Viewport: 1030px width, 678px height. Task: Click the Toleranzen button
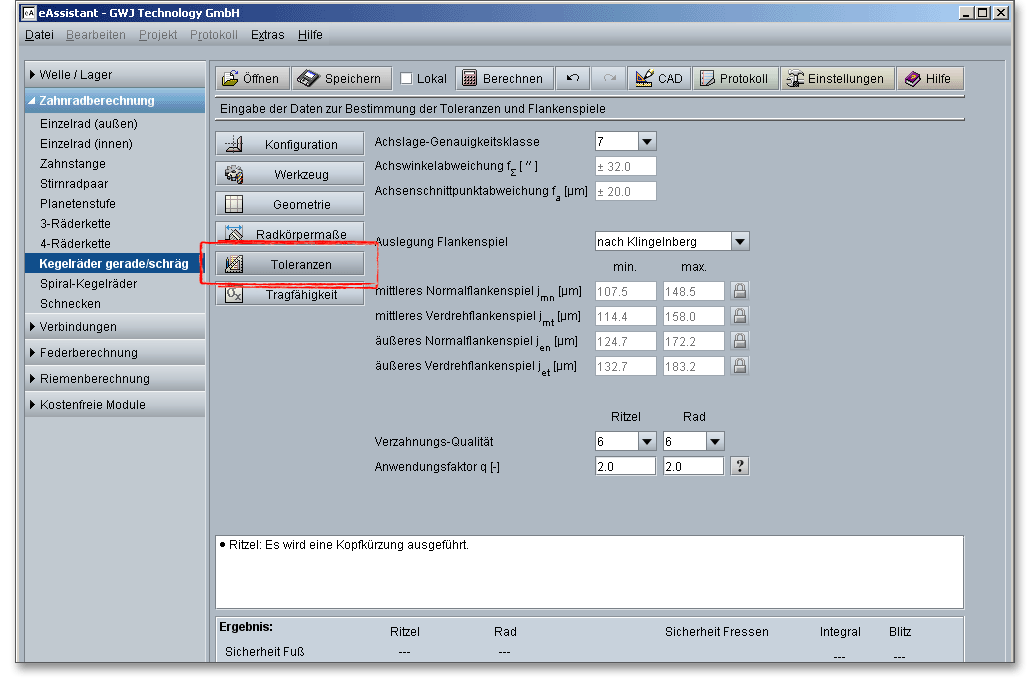coord(290,265)
